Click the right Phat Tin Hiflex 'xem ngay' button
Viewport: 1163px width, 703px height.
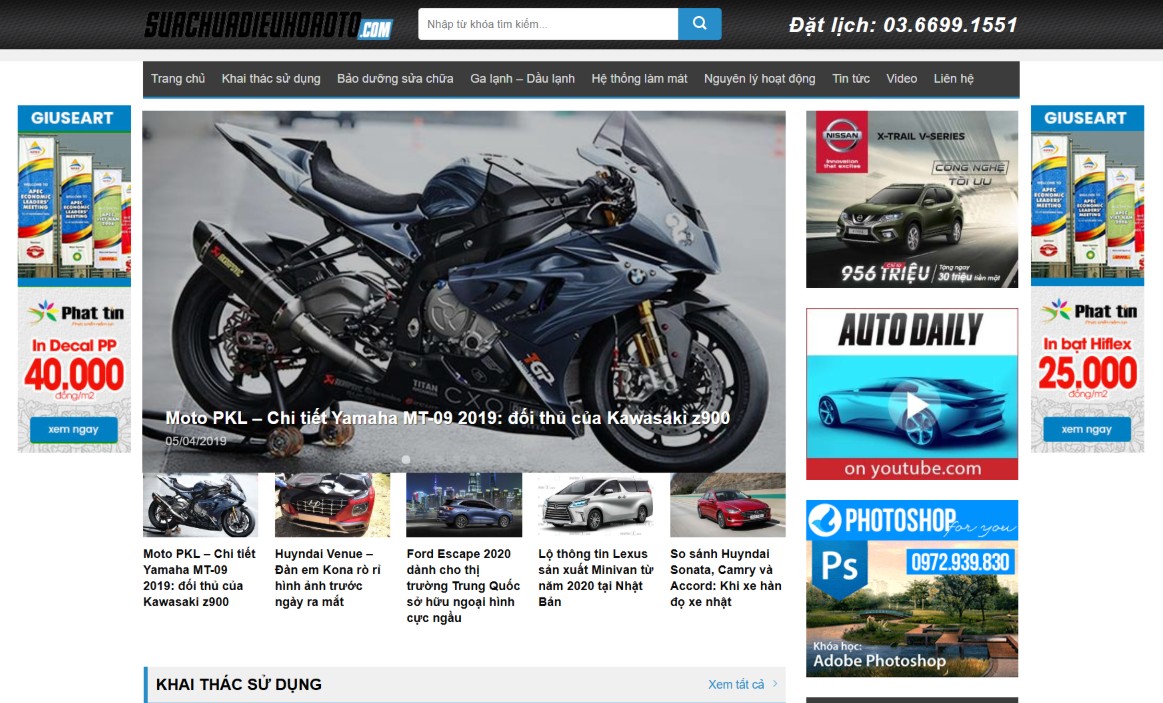pyautogui.click(x=1086, y=429)
